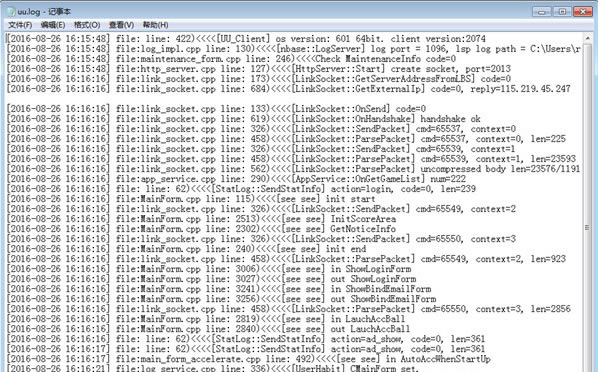The width and height of the screenshot is (598, 372).
Task: Click the 'handshake ok' log line
Action: 243,119
